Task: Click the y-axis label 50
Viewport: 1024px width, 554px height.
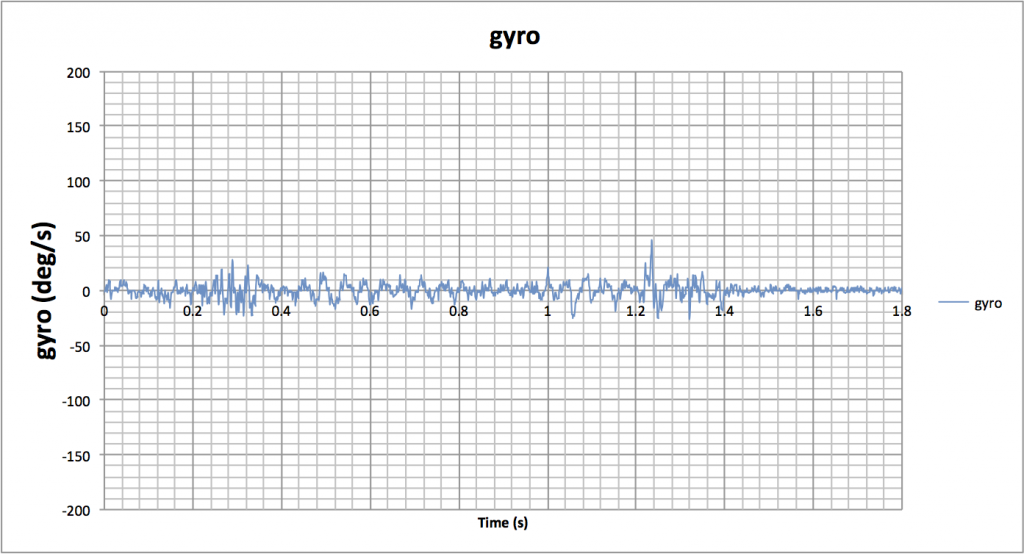Action: pos(82,237)
